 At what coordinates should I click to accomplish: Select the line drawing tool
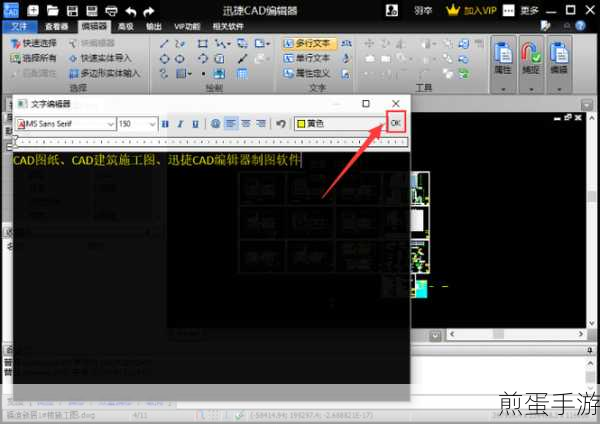[x=164, y=44]
